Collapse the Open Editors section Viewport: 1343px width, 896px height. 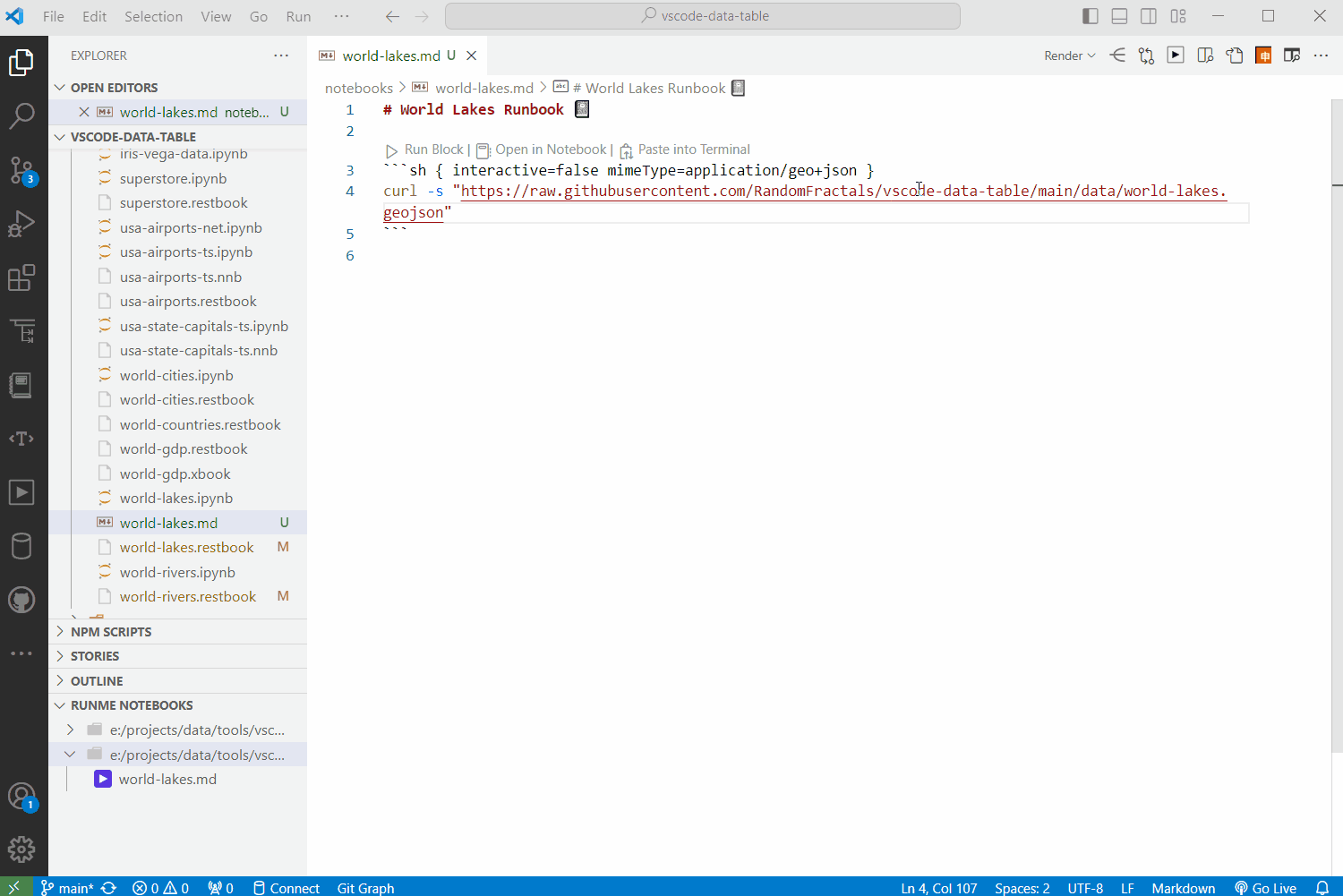(177, 88)
